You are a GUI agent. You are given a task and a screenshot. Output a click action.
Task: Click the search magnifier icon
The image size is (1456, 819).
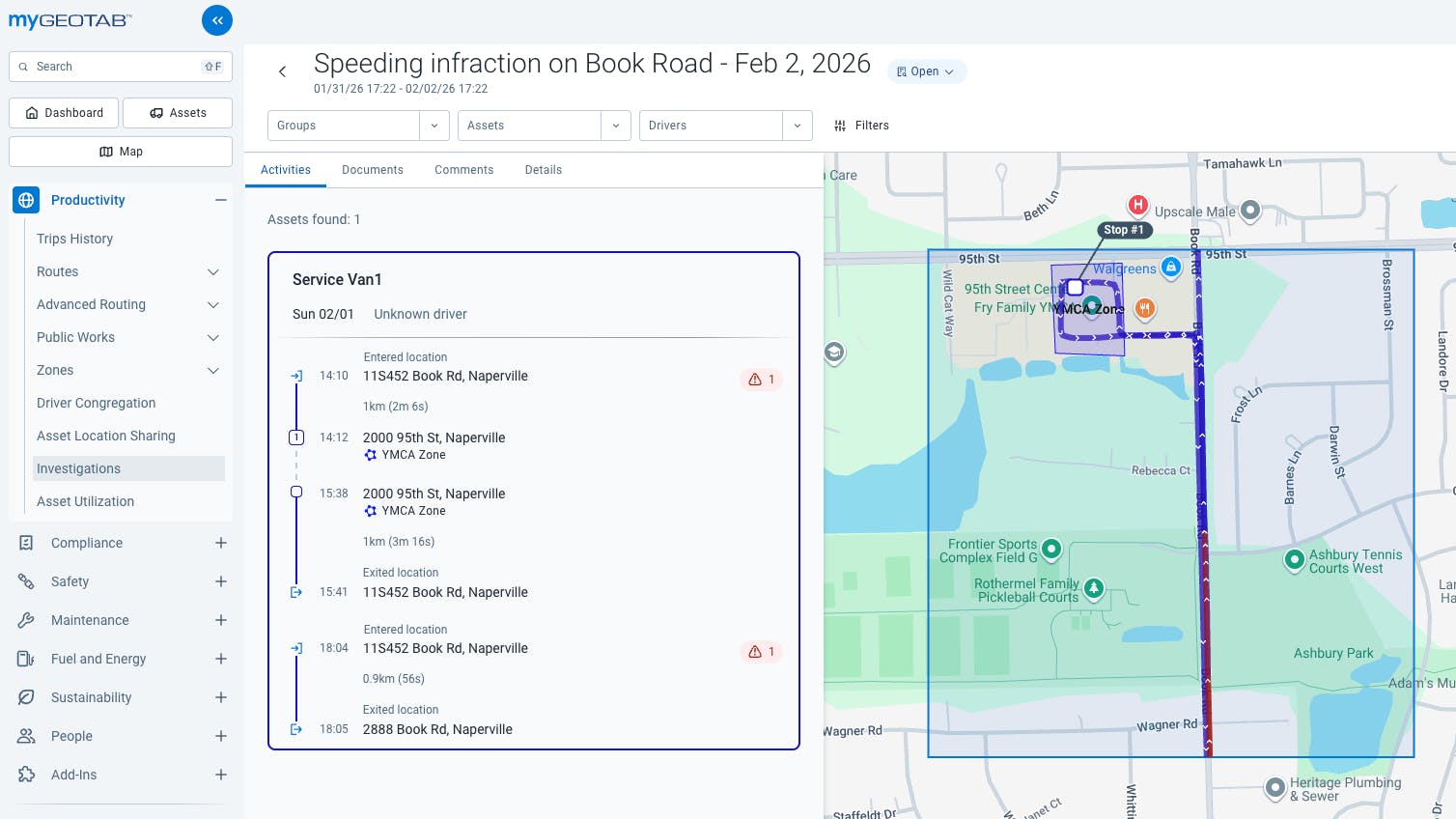(x=23, y=67)
